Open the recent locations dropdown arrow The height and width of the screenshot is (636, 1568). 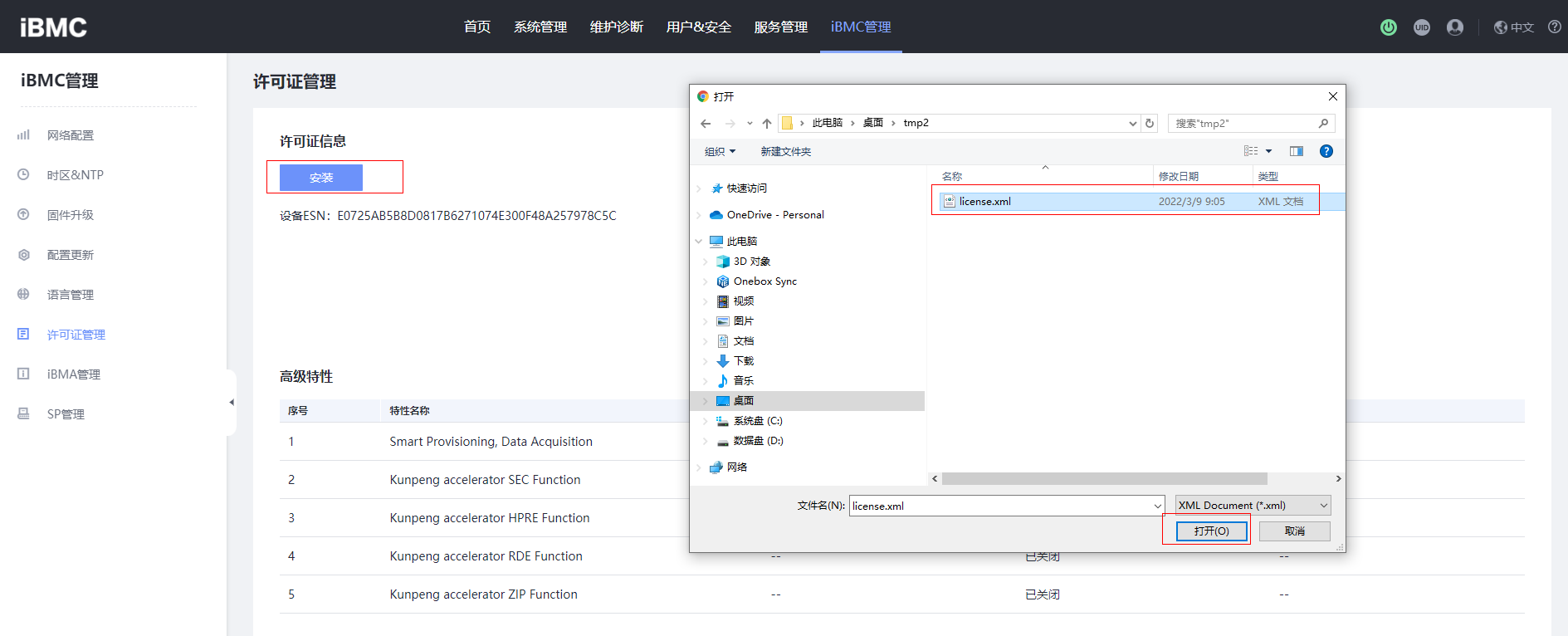[x=750, y=124]
